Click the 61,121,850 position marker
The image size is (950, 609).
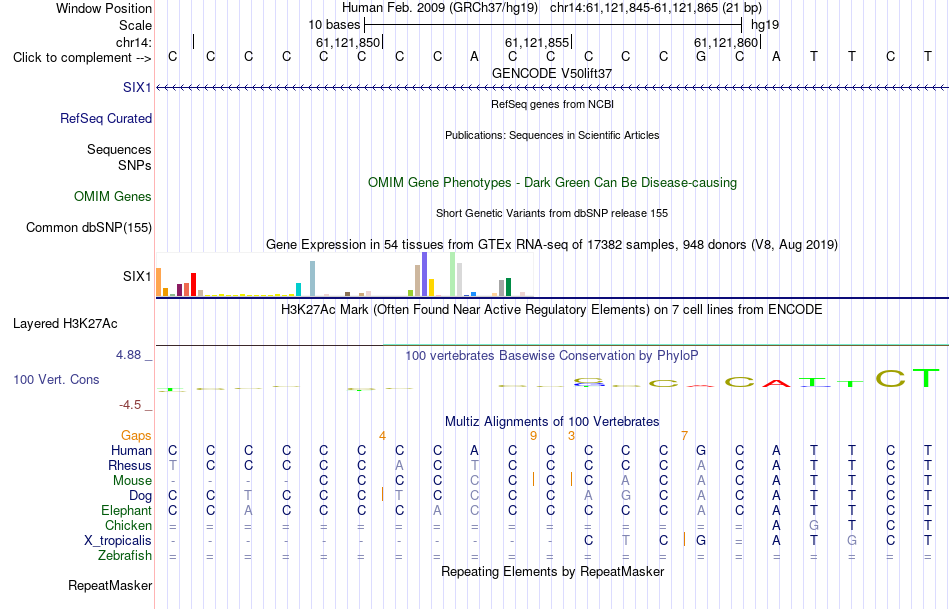tap(348, 42)
